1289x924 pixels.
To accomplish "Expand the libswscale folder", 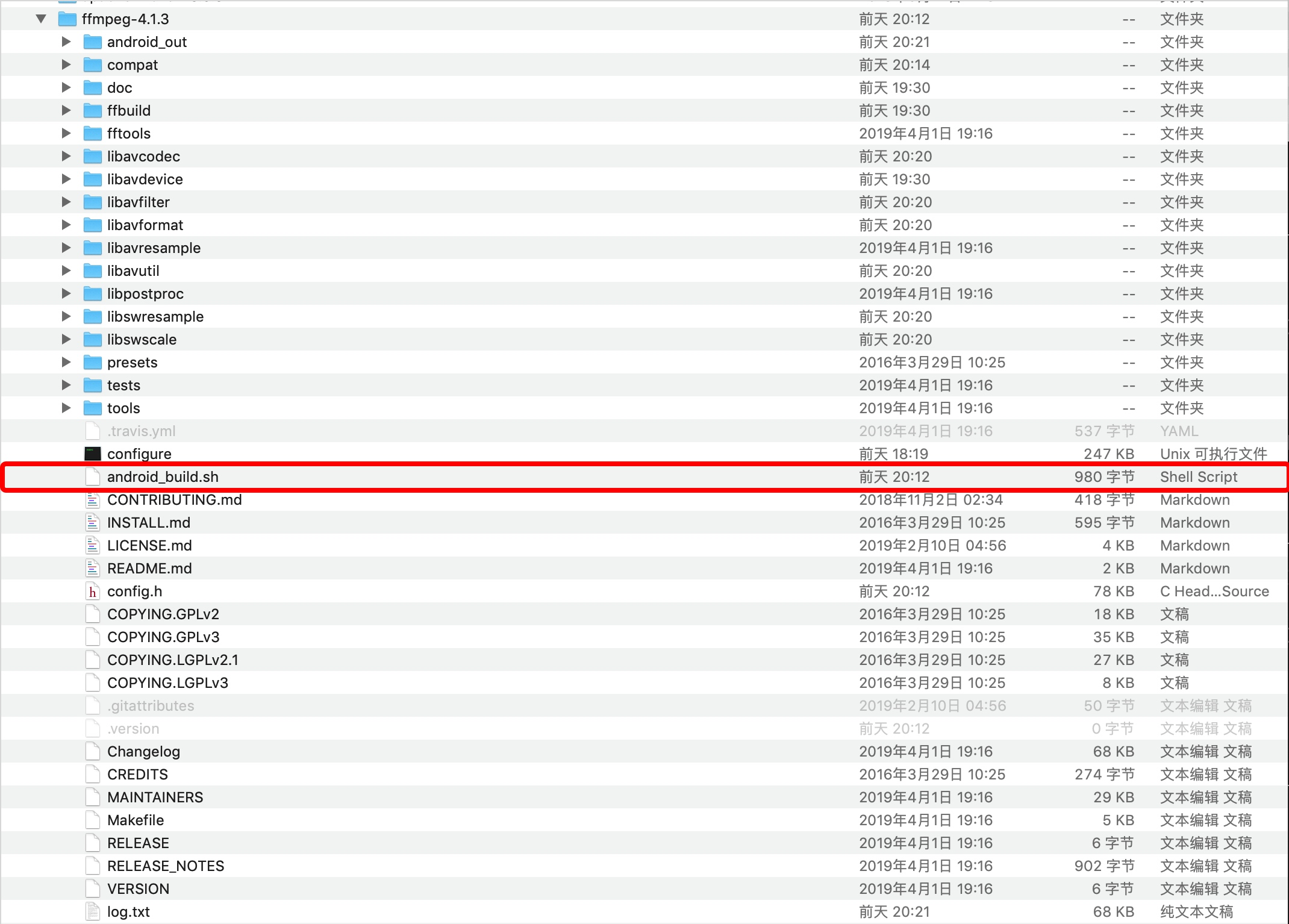I will pos(66,339).
